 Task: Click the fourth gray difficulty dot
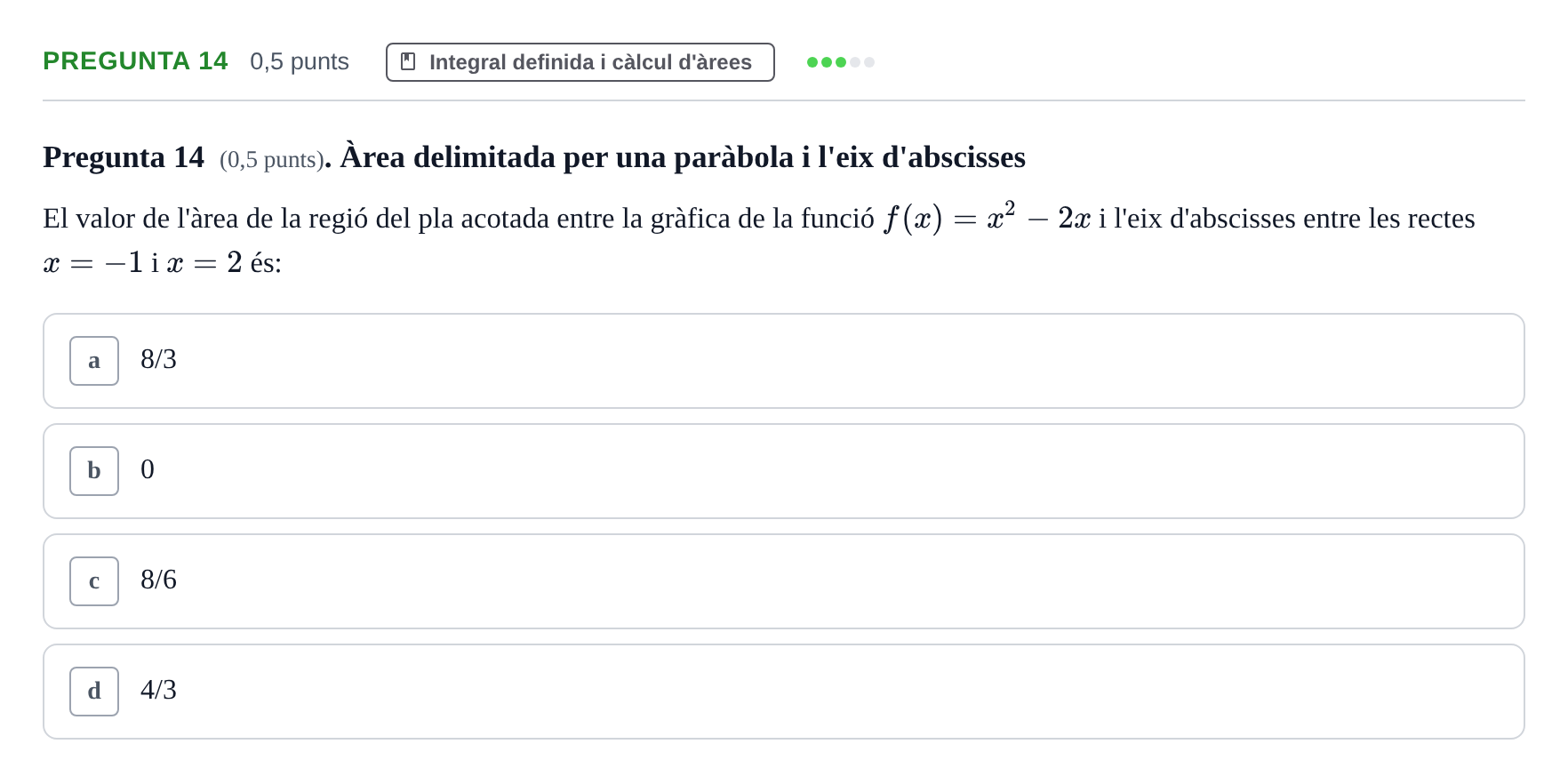click(x=855, y=62)
